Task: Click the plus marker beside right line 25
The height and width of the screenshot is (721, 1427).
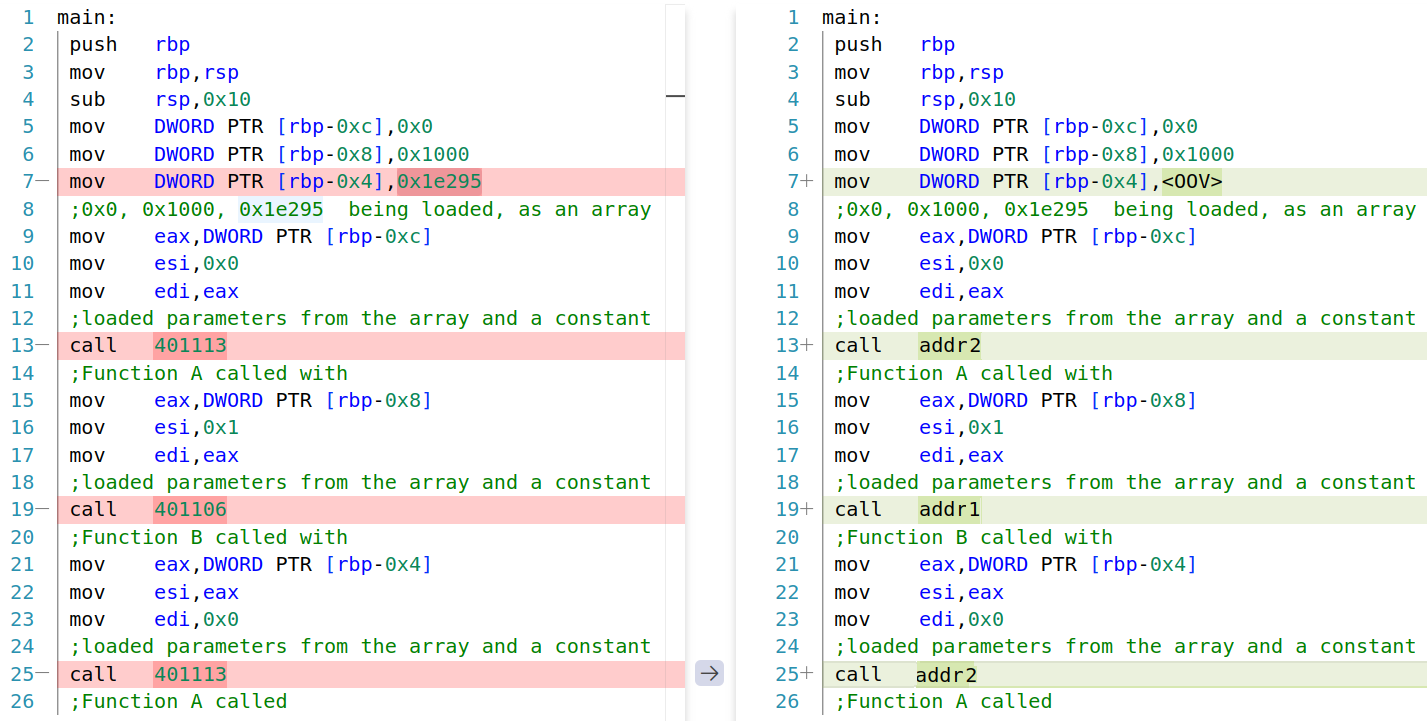Action: point(807,674)
